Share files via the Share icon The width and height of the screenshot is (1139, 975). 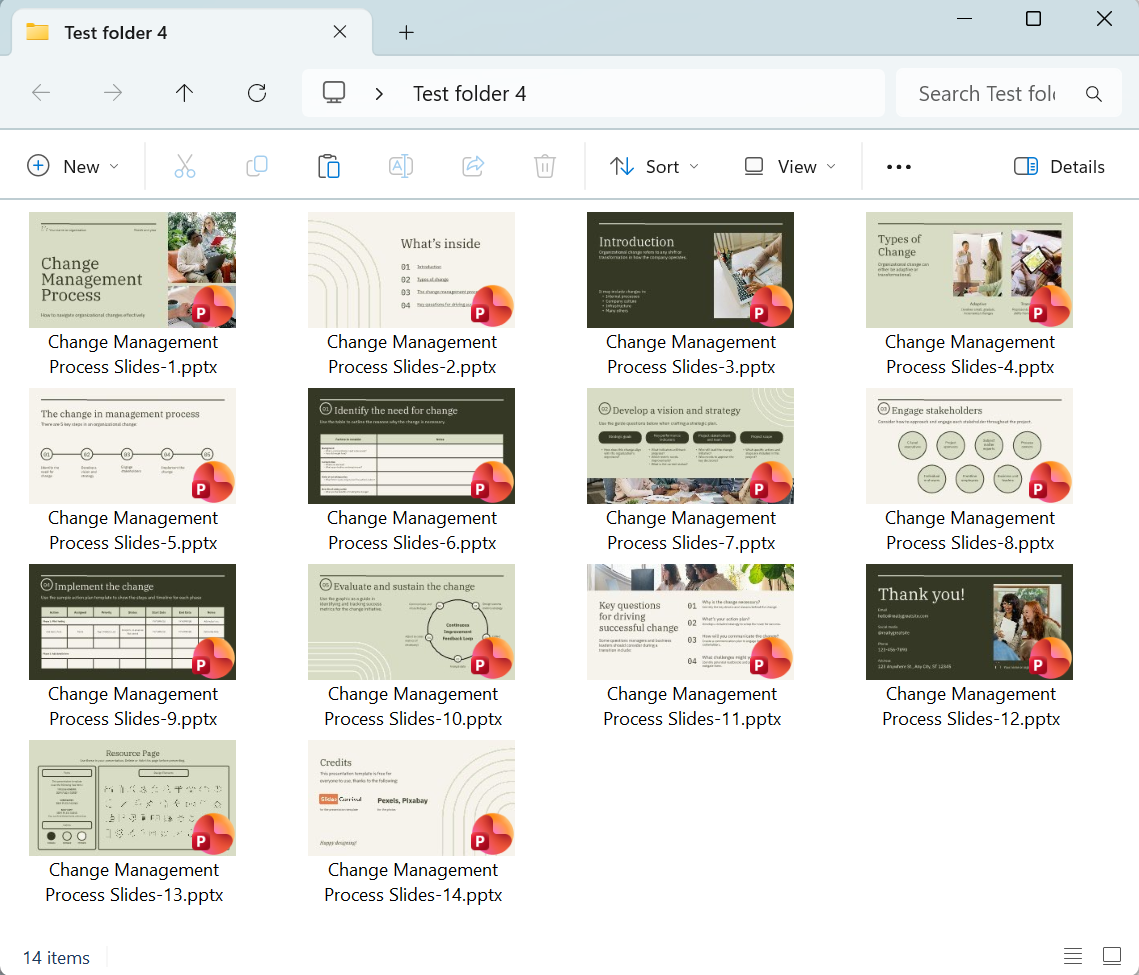tap(473, 166)
